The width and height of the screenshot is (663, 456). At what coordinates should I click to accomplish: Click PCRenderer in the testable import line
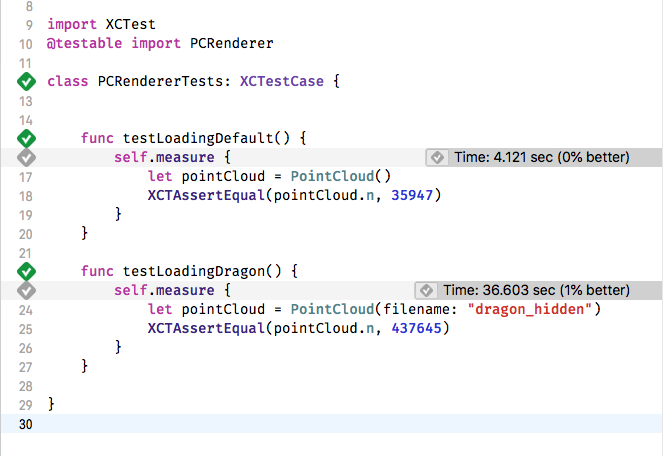click(231, 43)
